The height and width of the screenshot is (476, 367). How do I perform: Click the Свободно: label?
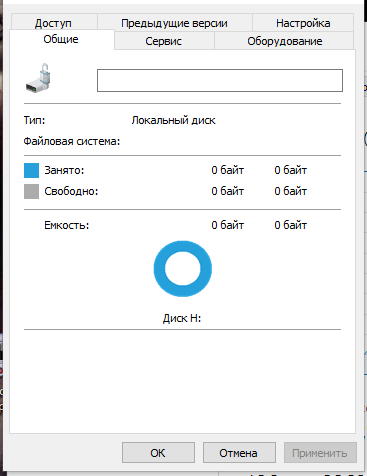point(71,191)
